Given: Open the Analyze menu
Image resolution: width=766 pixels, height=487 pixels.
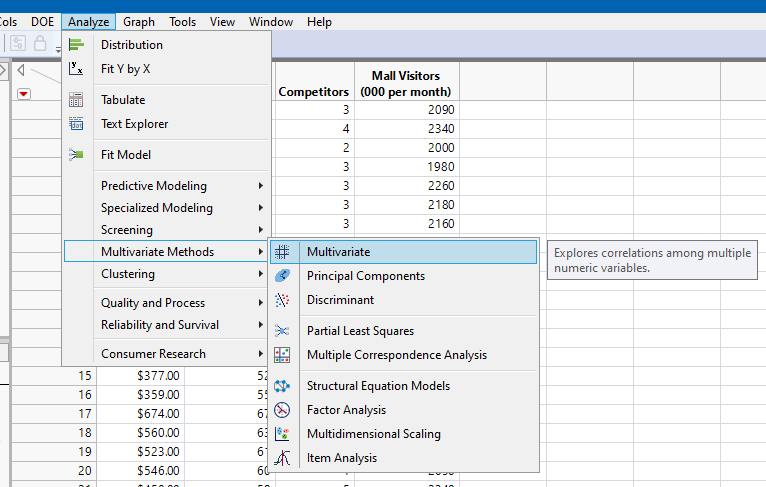Looking at the screenshot, I should pos(88,22).
